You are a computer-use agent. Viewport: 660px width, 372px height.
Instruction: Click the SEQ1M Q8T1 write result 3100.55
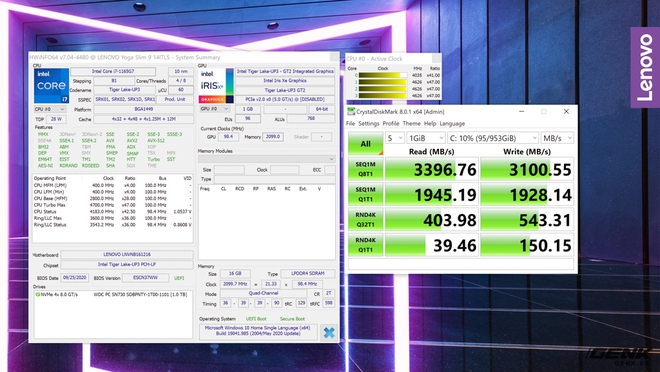[527, 169]
